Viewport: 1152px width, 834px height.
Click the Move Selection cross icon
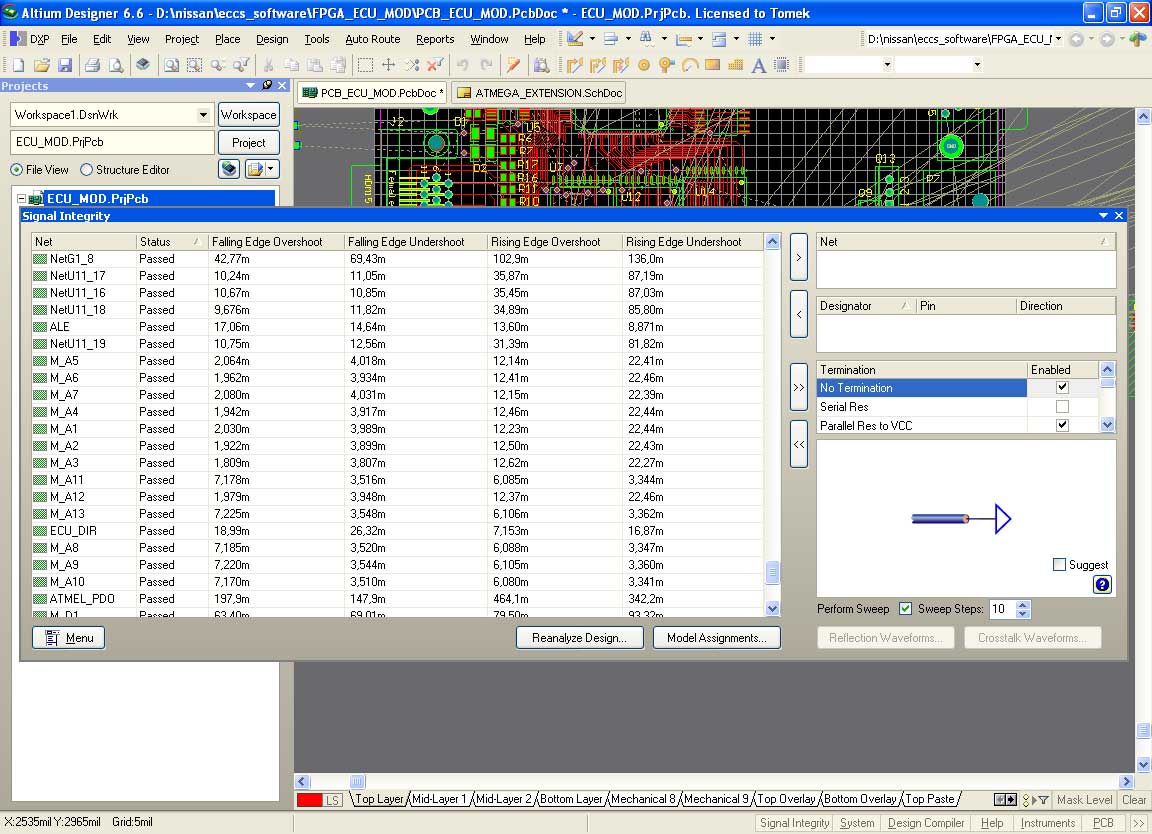pos(388,65)
